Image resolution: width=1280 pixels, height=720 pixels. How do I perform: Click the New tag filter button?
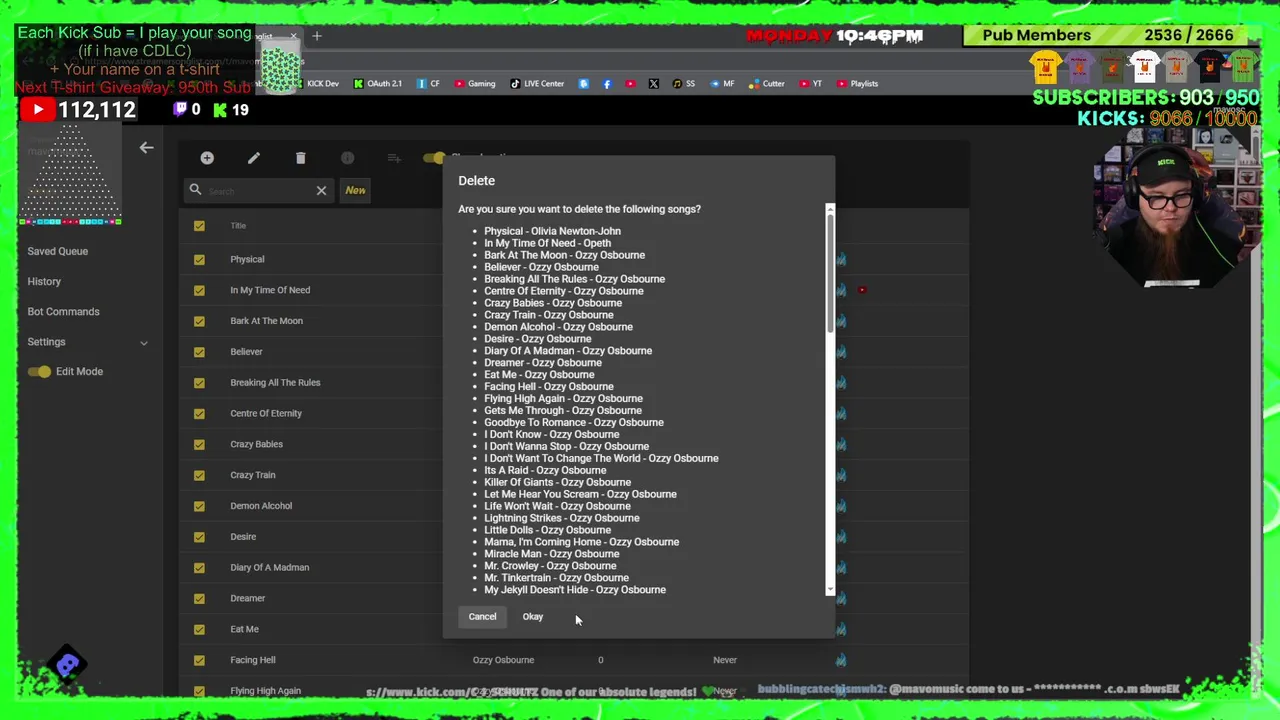tap(355, 190)
